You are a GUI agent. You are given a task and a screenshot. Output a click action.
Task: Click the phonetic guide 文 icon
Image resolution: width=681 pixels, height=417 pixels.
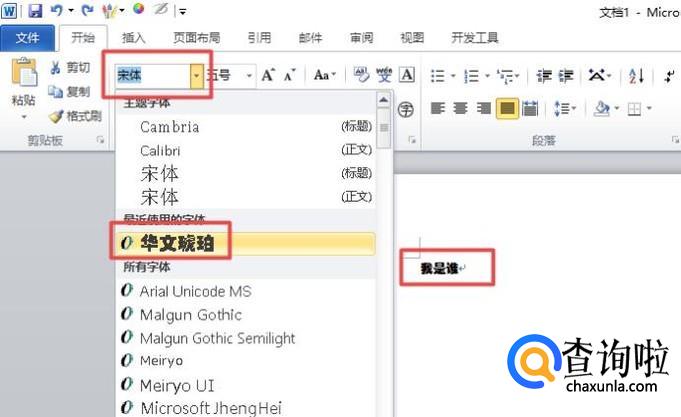(x=384, y=75)
